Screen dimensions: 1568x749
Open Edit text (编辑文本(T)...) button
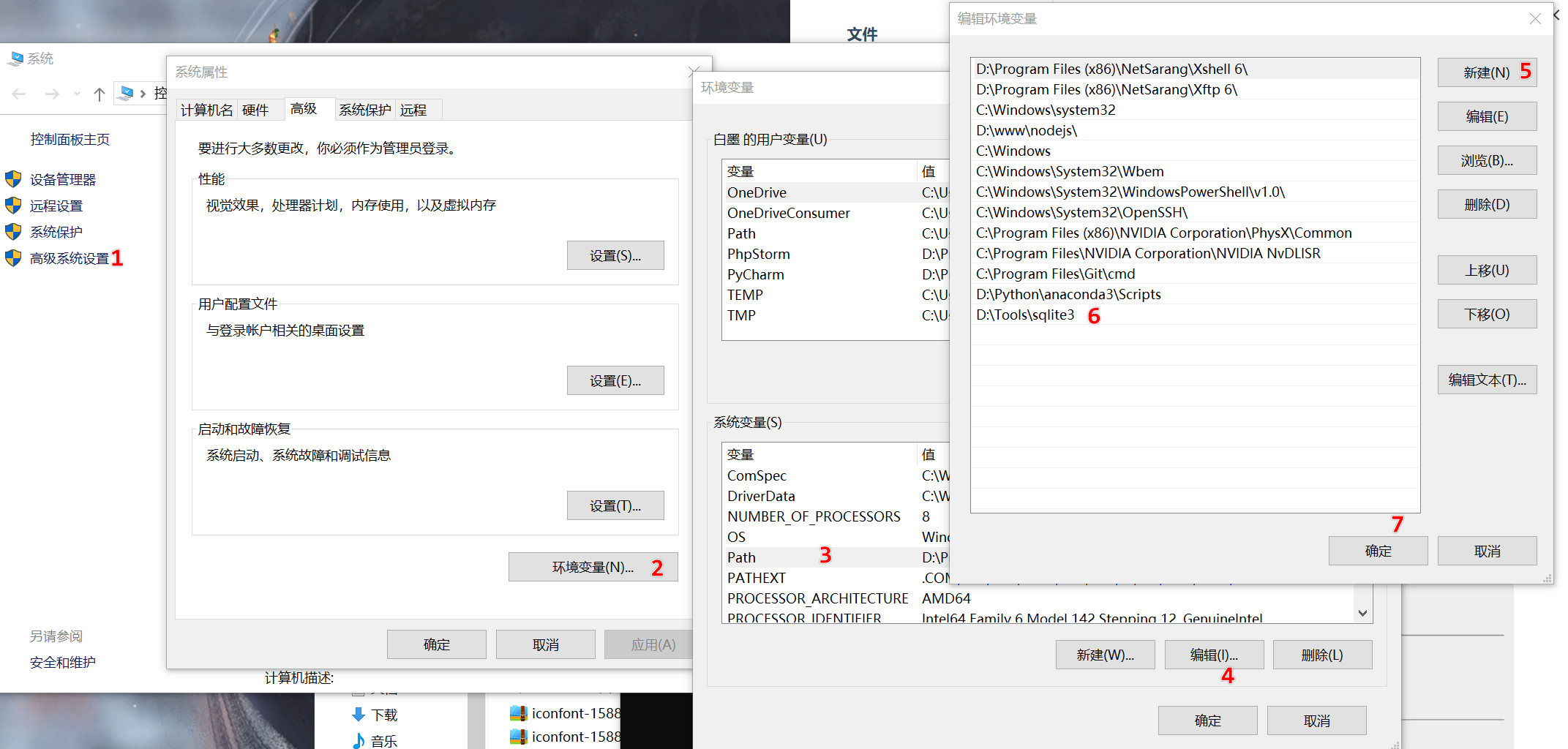[1487, 380]
